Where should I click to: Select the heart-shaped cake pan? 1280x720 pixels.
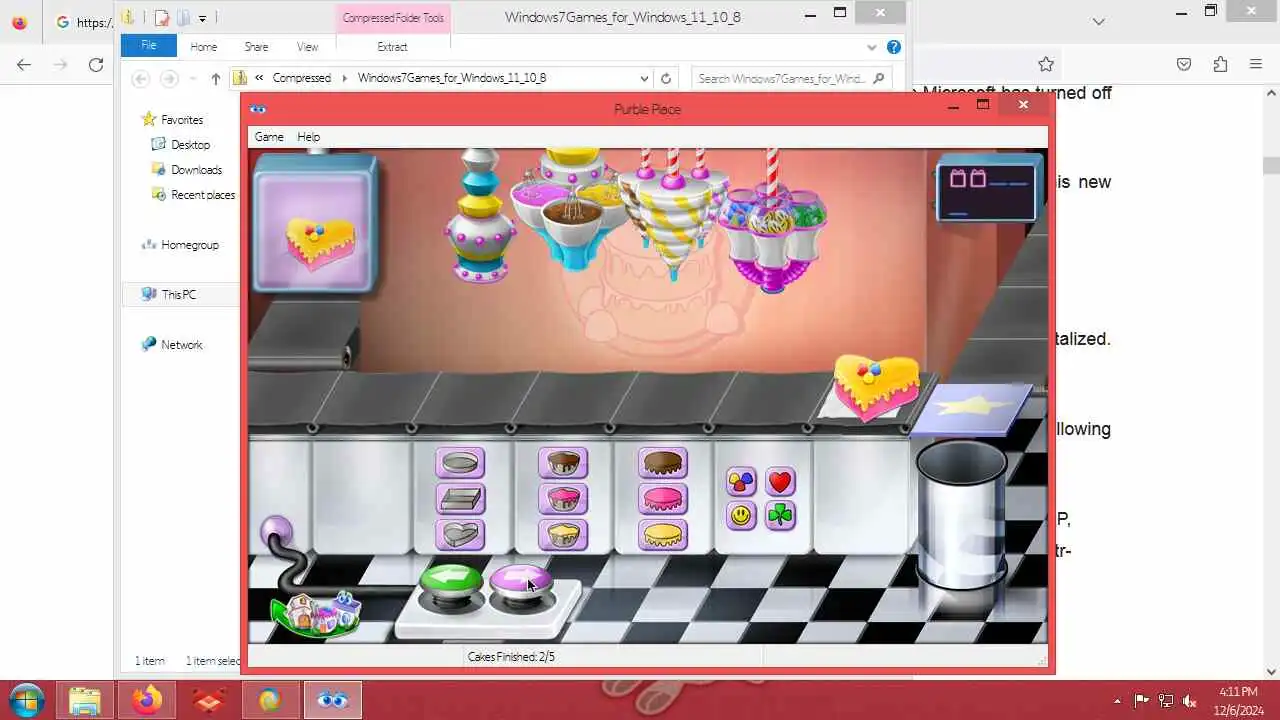tap(460, 535)
